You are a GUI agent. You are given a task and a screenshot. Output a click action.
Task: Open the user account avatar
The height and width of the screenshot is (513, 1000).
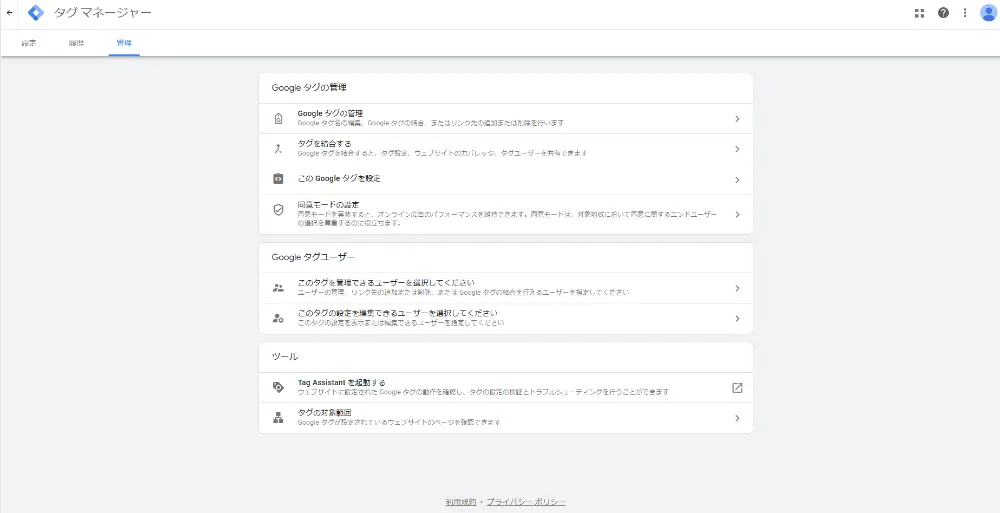tap(989, 13)
